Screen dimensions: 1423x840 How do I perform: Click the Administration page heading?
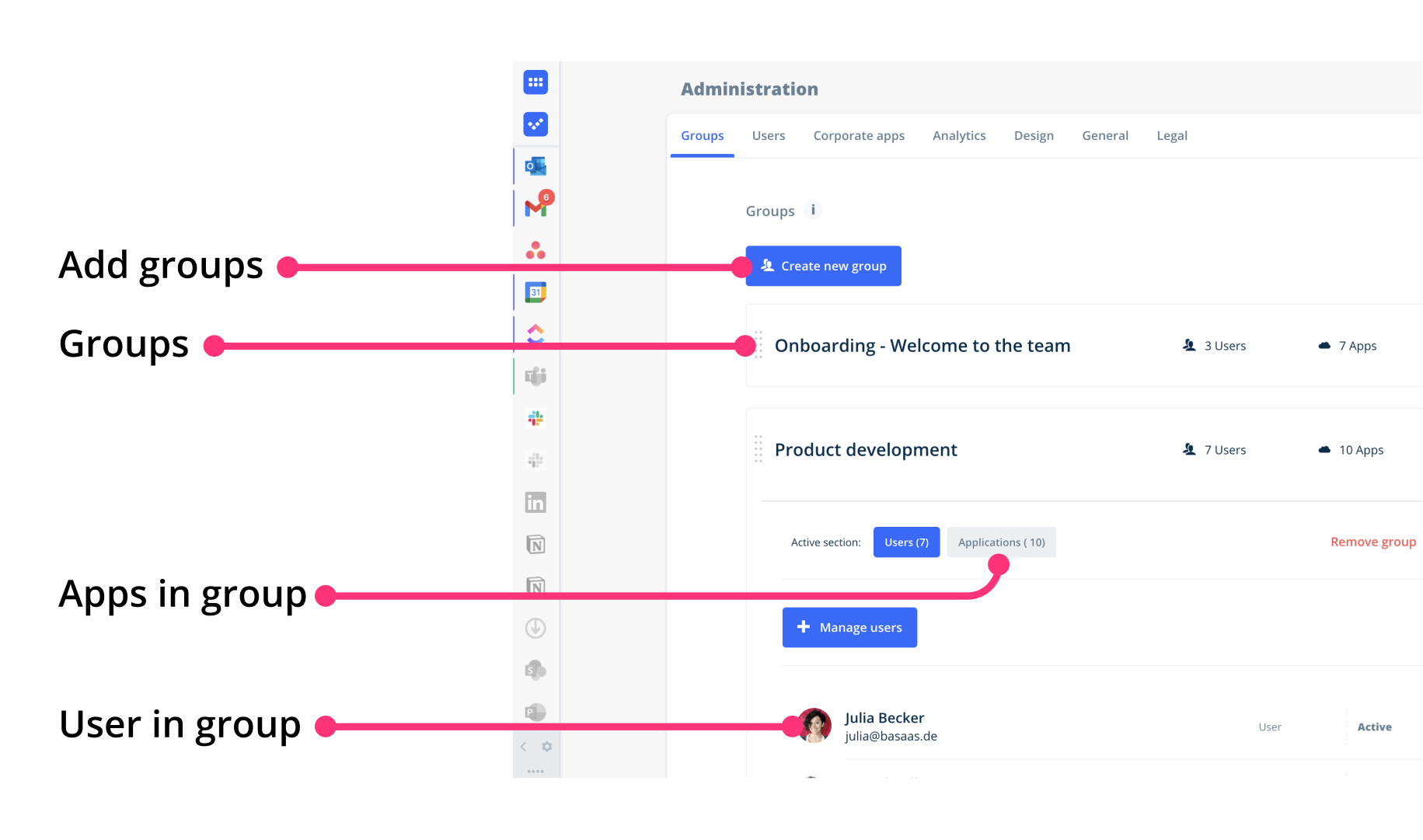pos(749,89)
